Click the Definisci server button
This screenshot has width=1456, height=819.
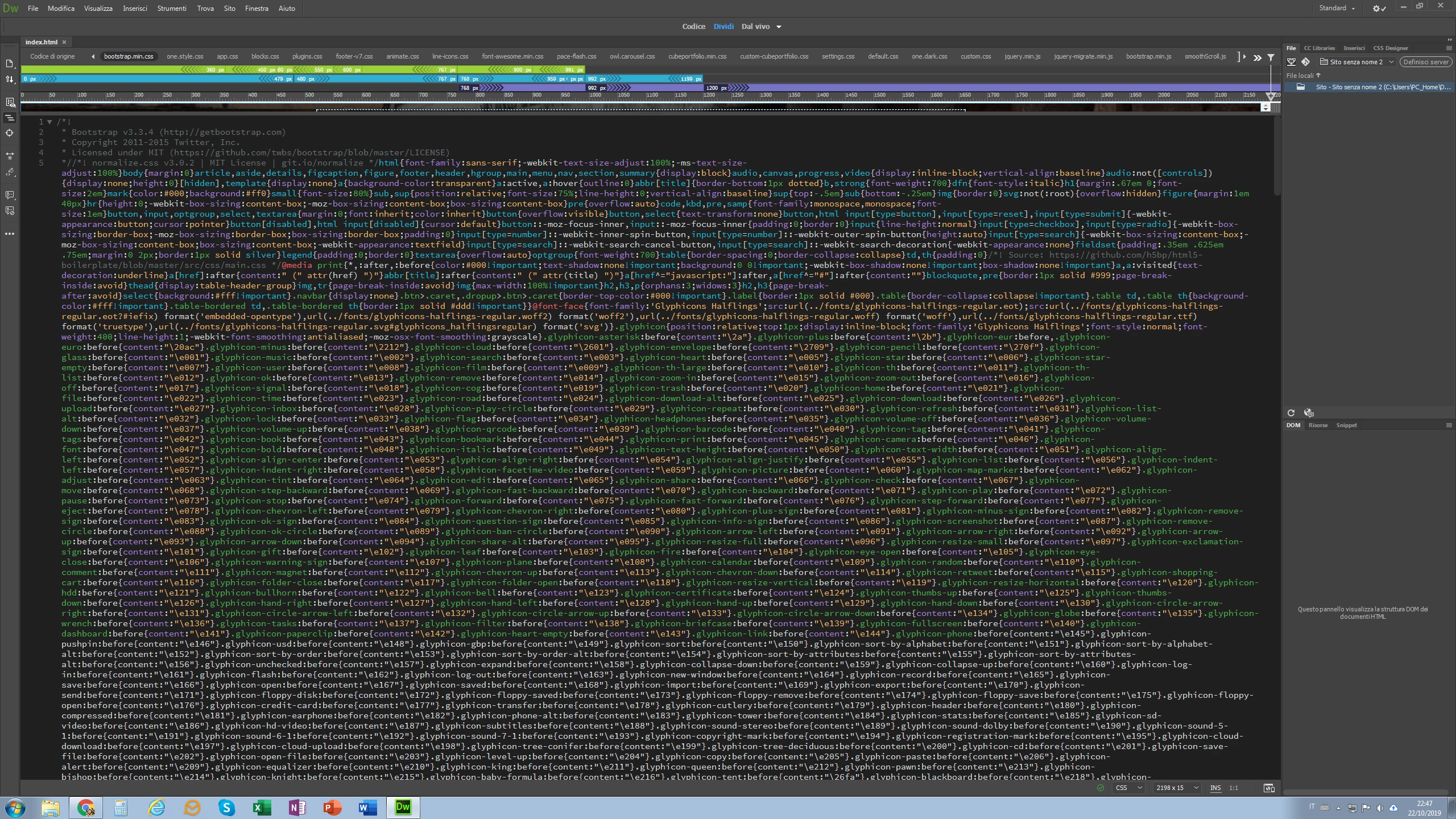(x=1425, y=62)
